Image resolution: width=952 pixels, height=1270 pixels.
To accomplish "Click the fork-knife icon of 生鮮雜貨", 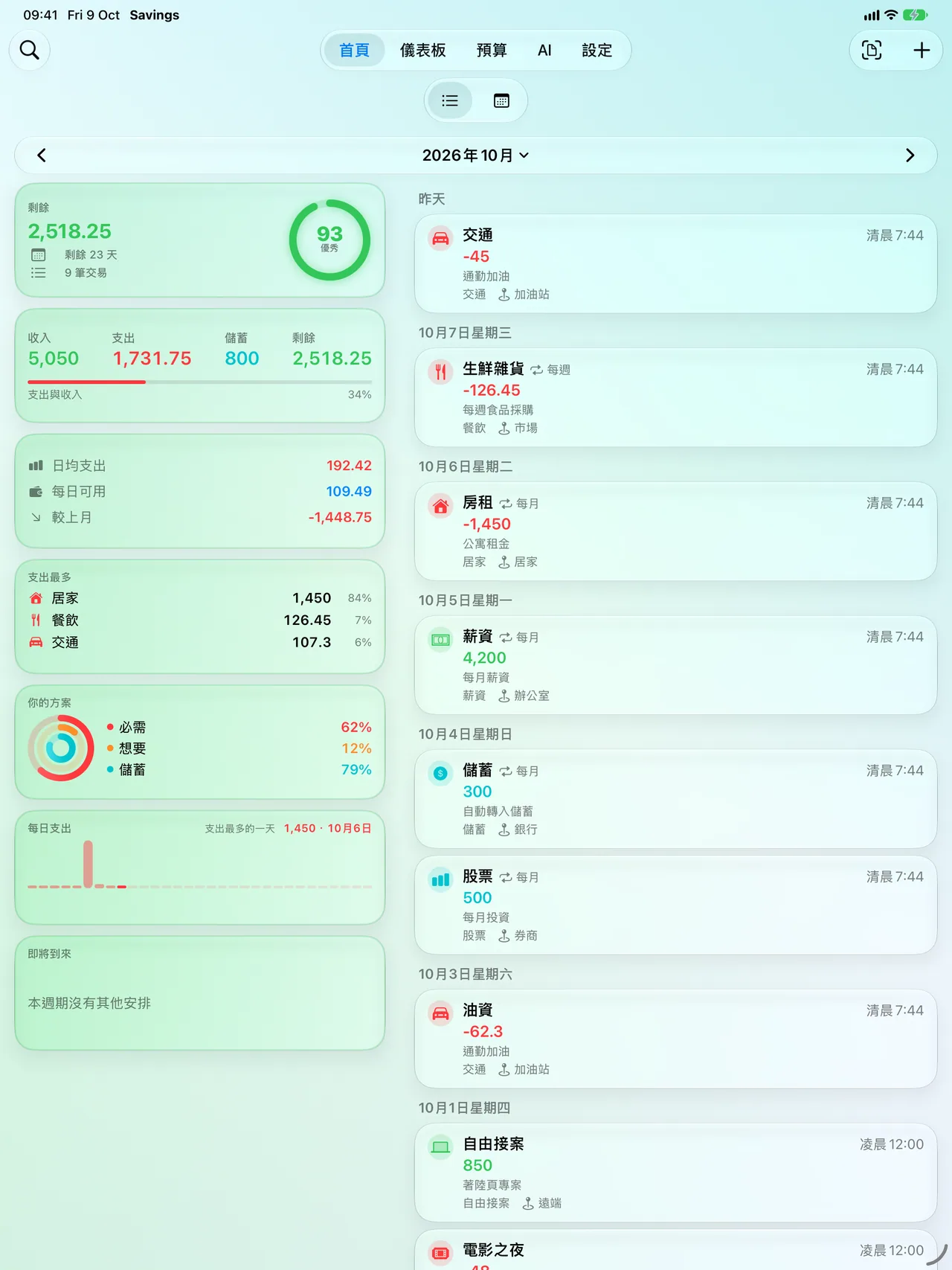I will point(440,372).
